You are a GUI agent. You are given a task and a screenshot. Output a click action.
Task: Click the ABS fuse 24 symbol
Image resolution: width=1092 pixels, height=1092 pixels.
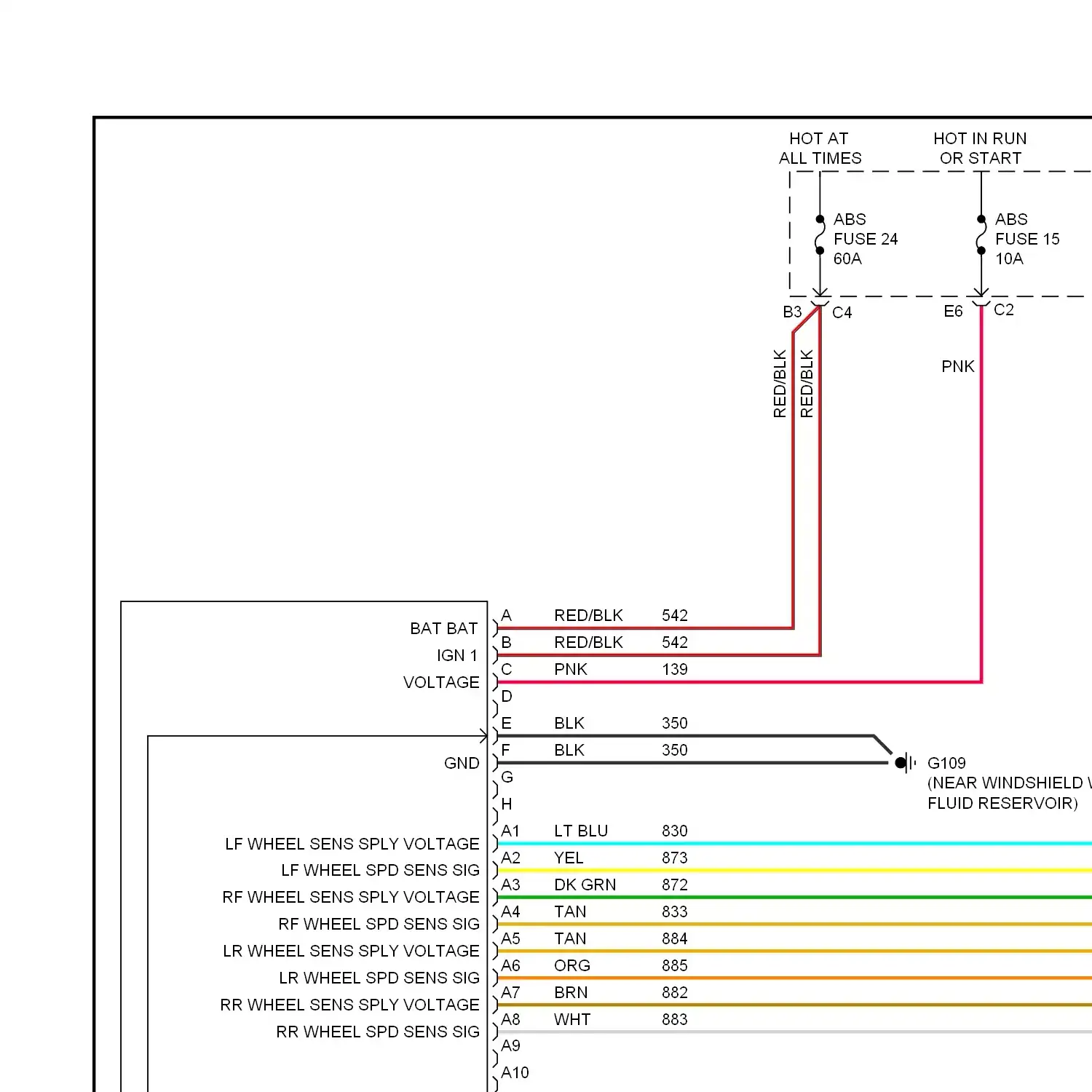[x=820, y=234]
